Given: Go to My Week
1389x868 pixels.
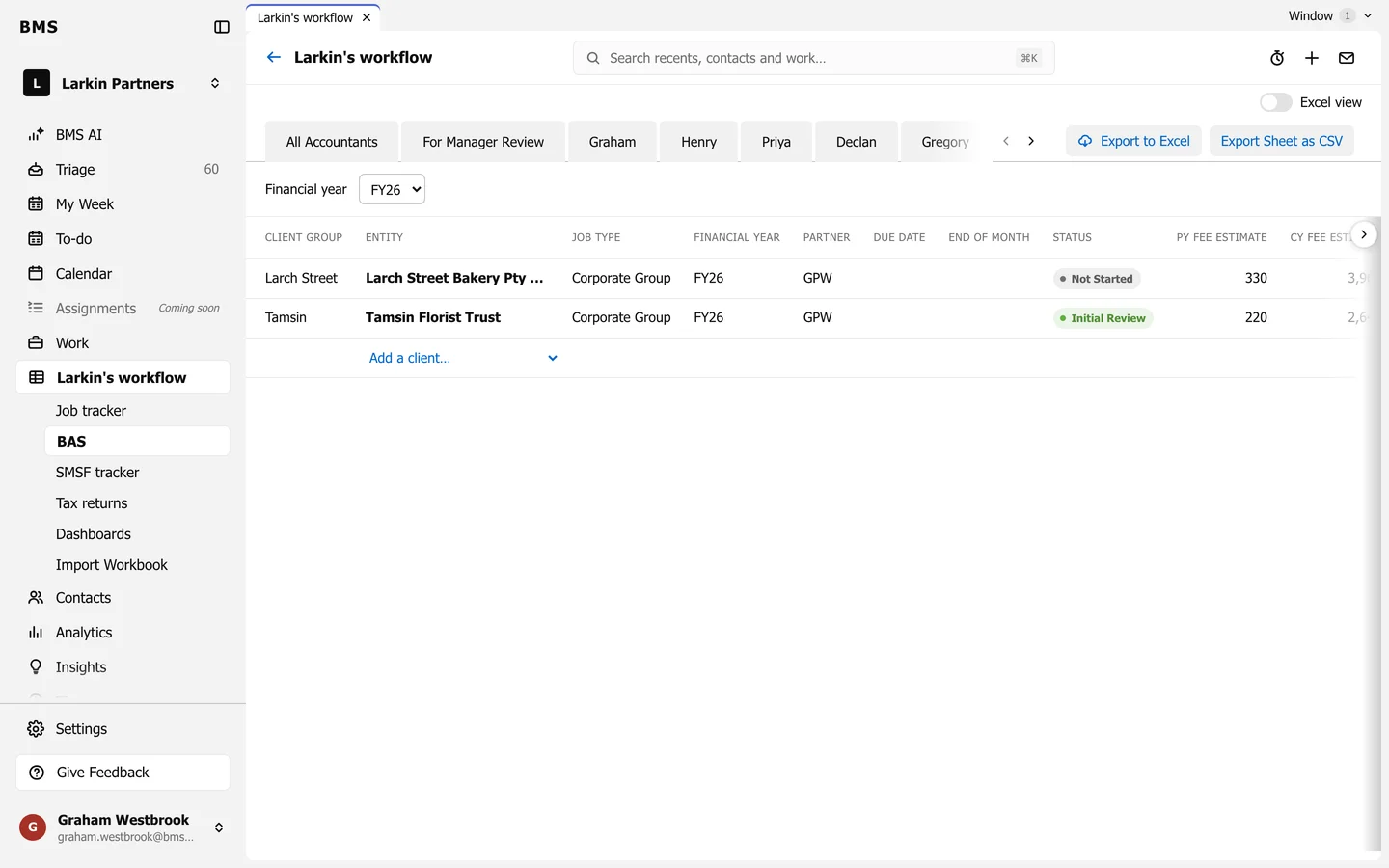Looking at the screenshot, I should tap(123, 203).
